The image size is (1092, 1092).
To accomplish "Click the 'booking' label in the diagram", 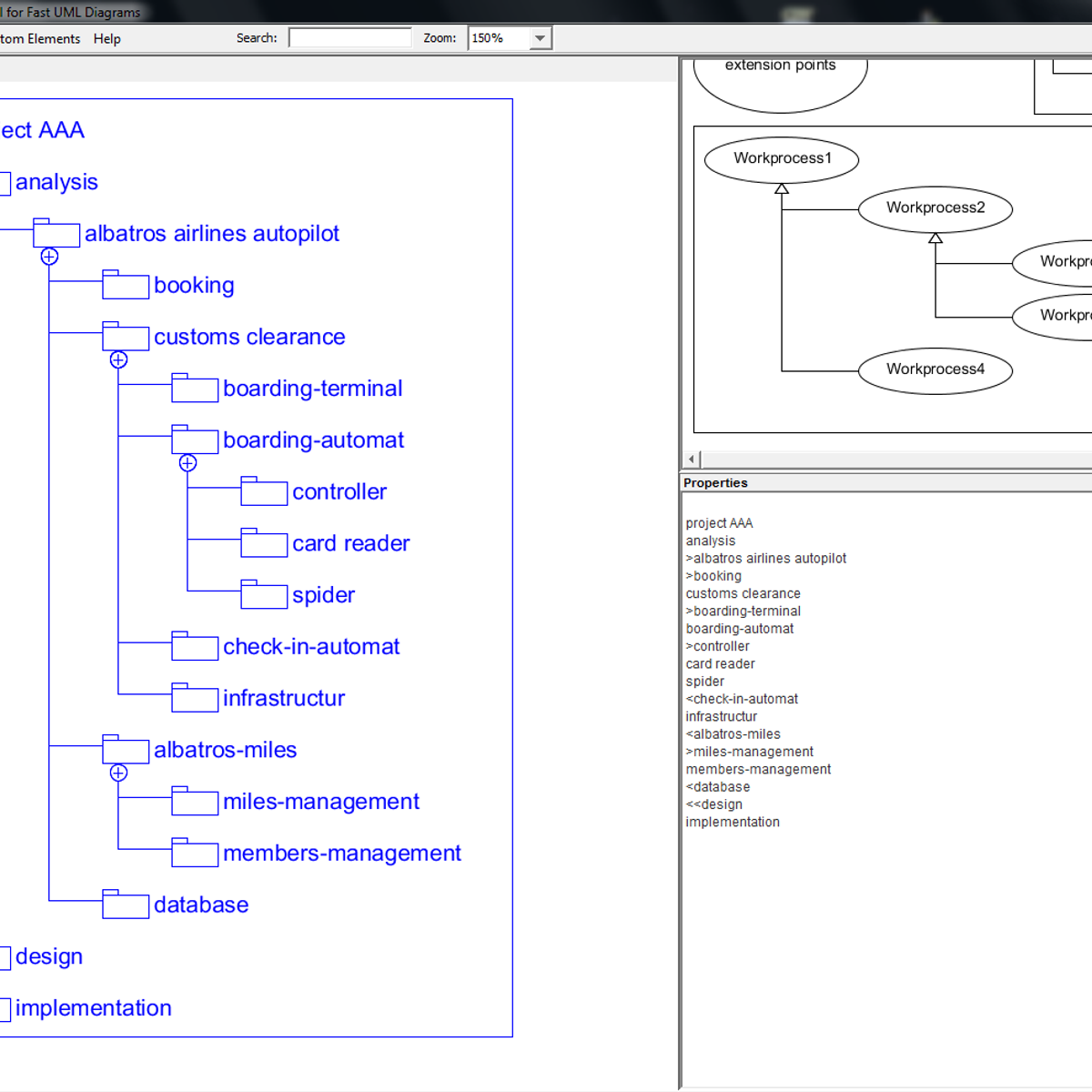I will pyautogui.click(x=194, y=286).
